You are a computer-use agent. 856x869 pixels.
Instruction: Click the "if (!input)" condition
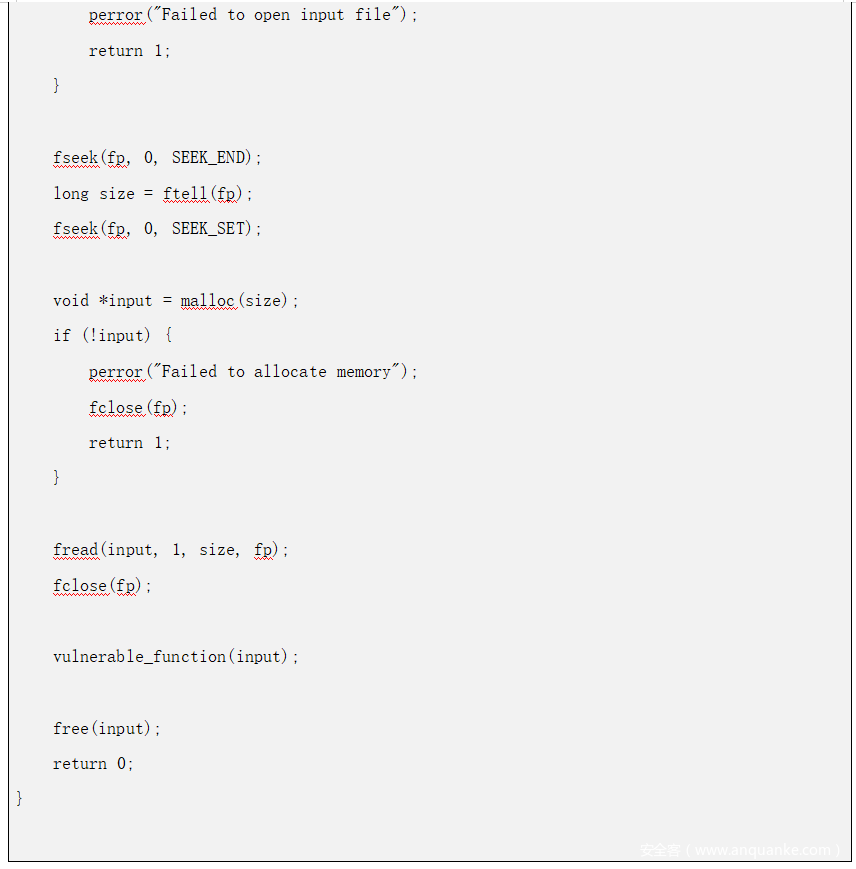tap(102, 335)
